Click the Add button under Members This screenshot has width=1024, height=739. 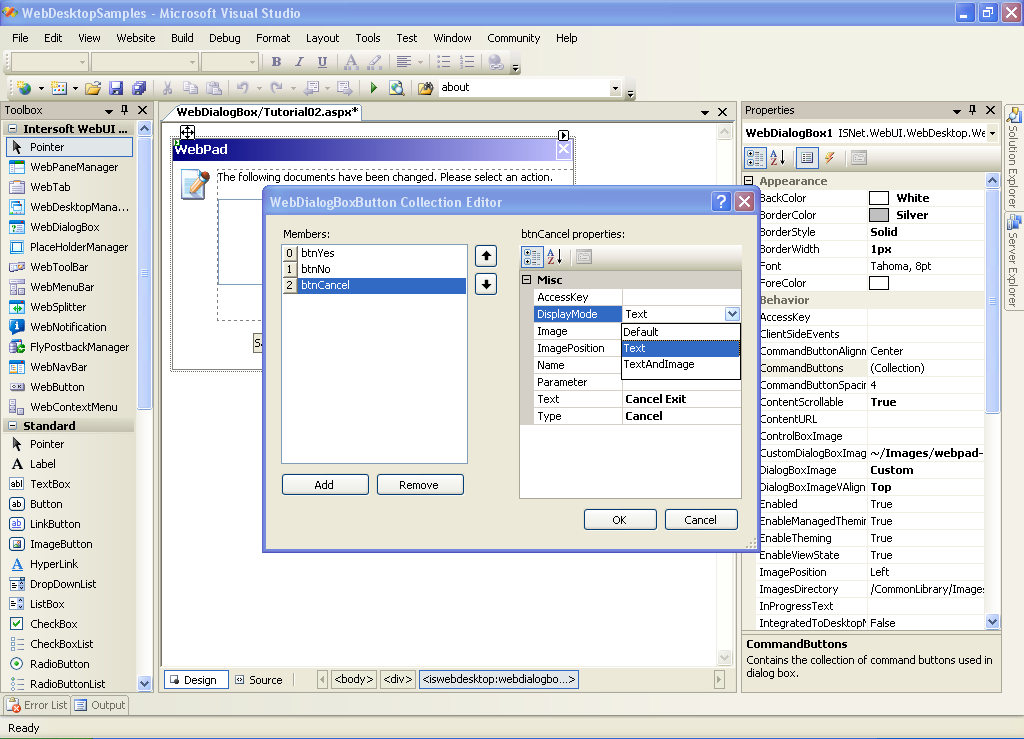[x=325, y=485]
